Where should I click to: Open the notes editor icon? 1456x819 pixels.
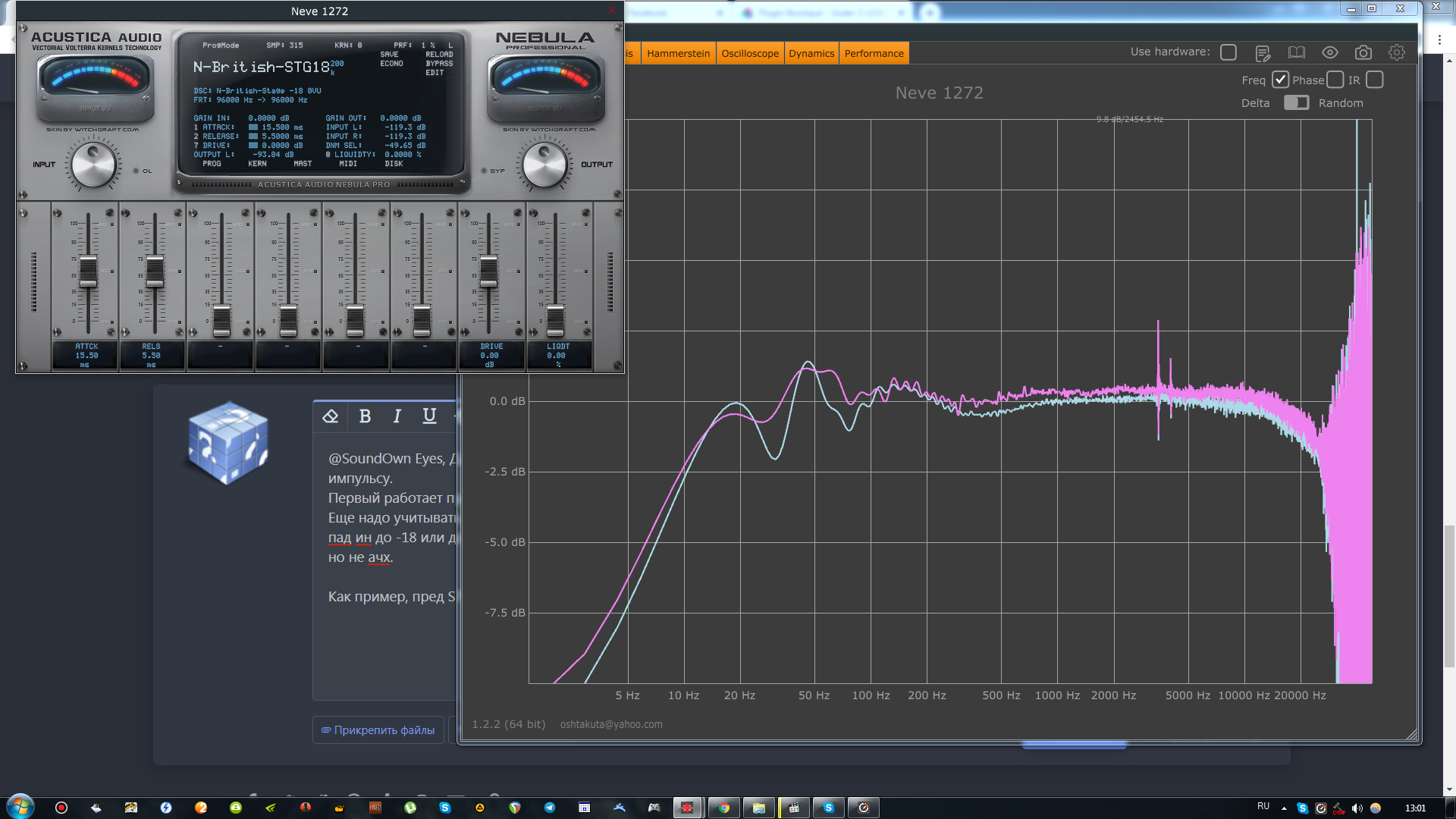point(1263,53)
